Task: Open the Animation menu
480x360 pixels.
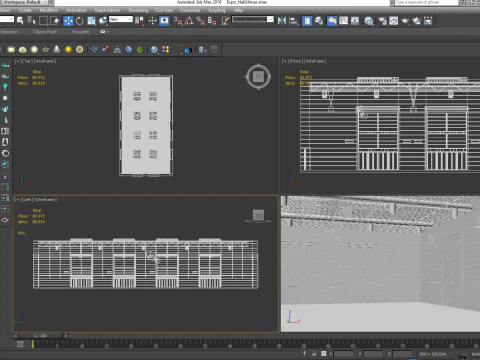Action: point(76,10)
